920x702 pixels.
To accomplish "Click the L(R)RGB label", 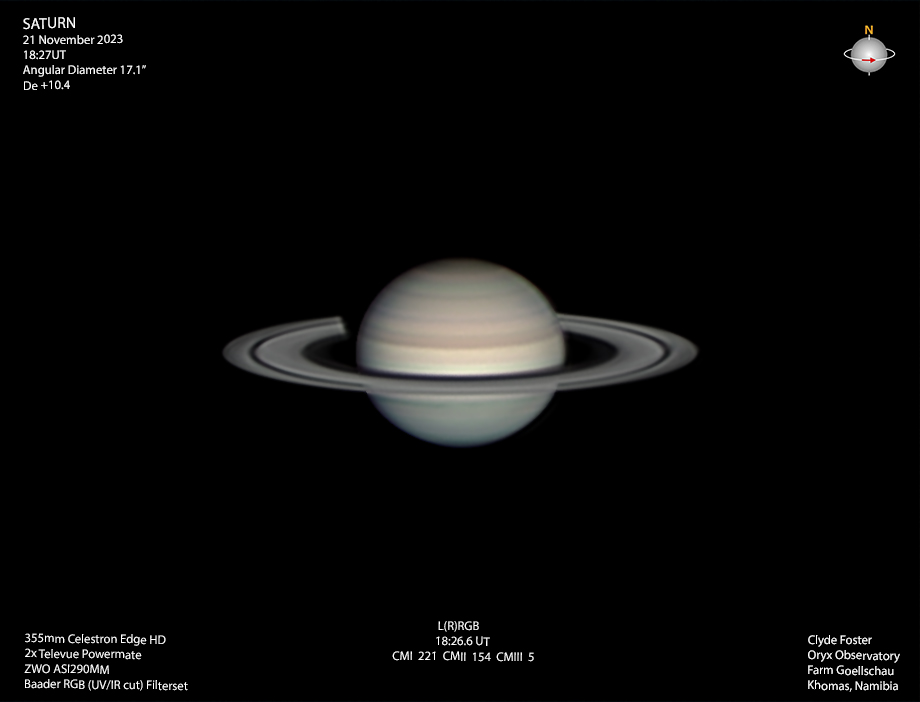I will click(x=459, y=626).
